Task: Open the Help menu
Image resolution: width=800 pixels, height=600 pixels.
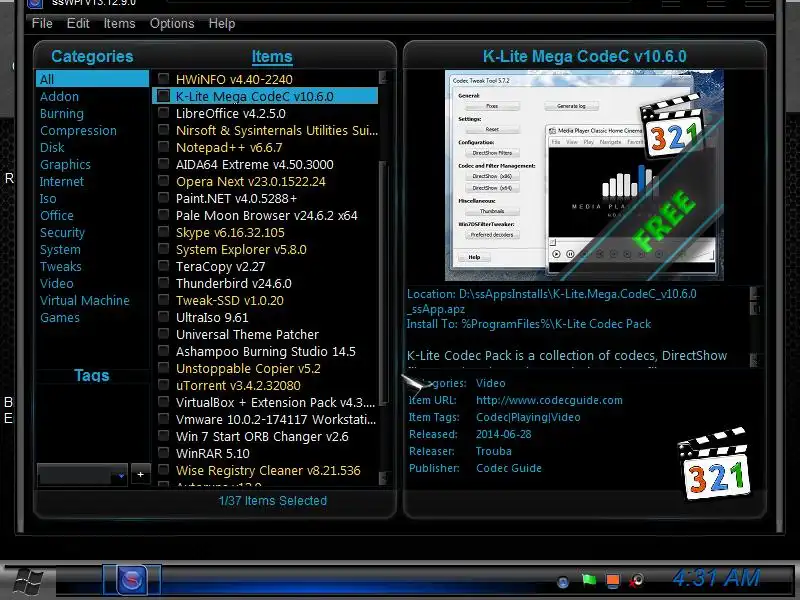Action: (x=222, y=23)
